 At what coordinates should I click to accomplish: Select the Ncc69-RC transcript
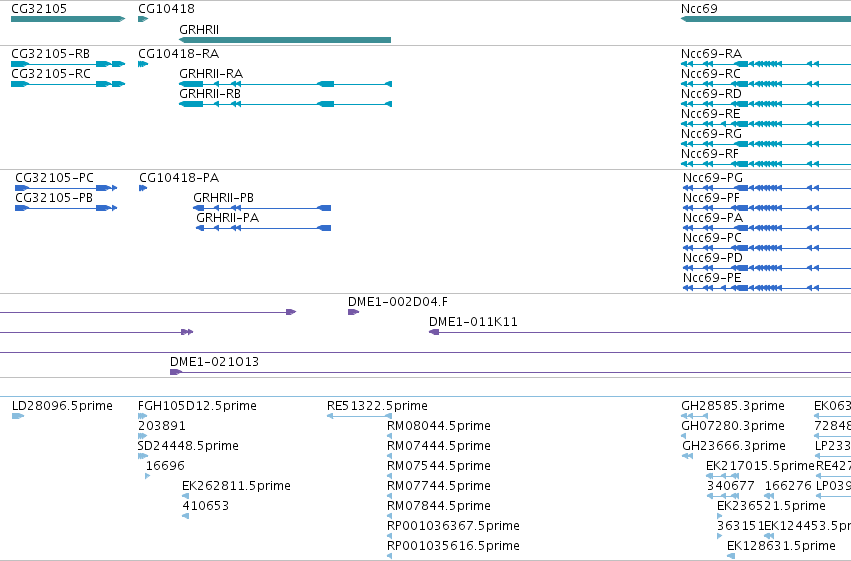pyautogui.click(x=711, y=74)
